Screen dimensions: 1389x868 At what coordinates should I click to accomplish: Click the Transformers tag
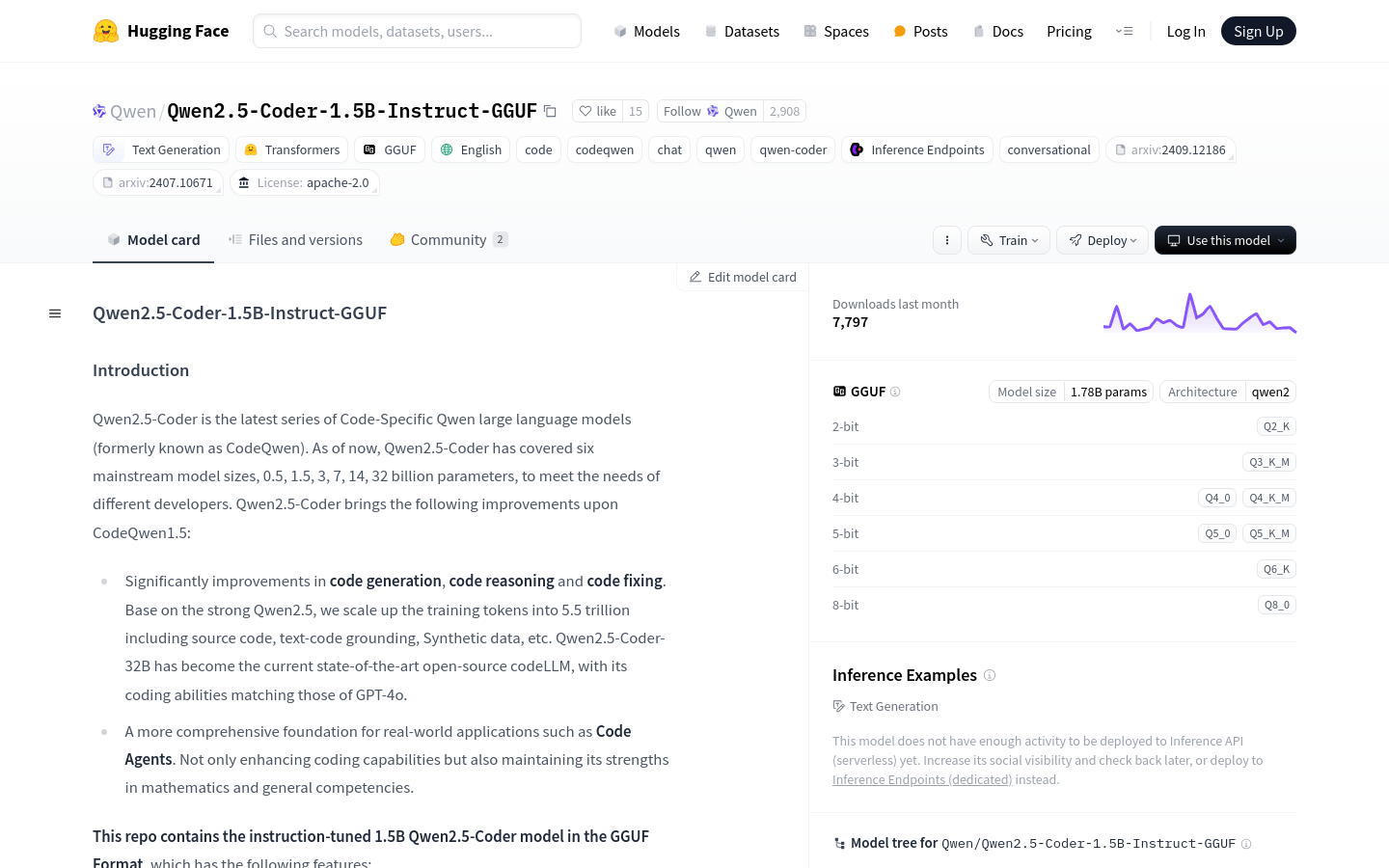(x=291, y=149)
